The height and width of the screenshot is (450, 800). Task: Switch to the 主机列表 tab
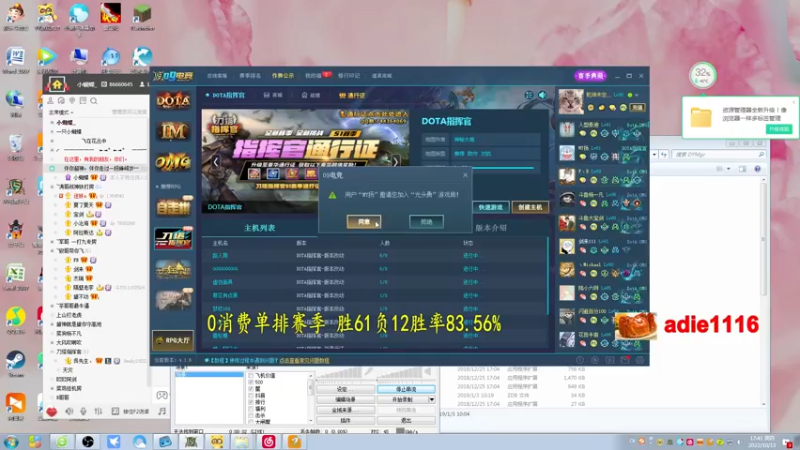pos(259,228)
